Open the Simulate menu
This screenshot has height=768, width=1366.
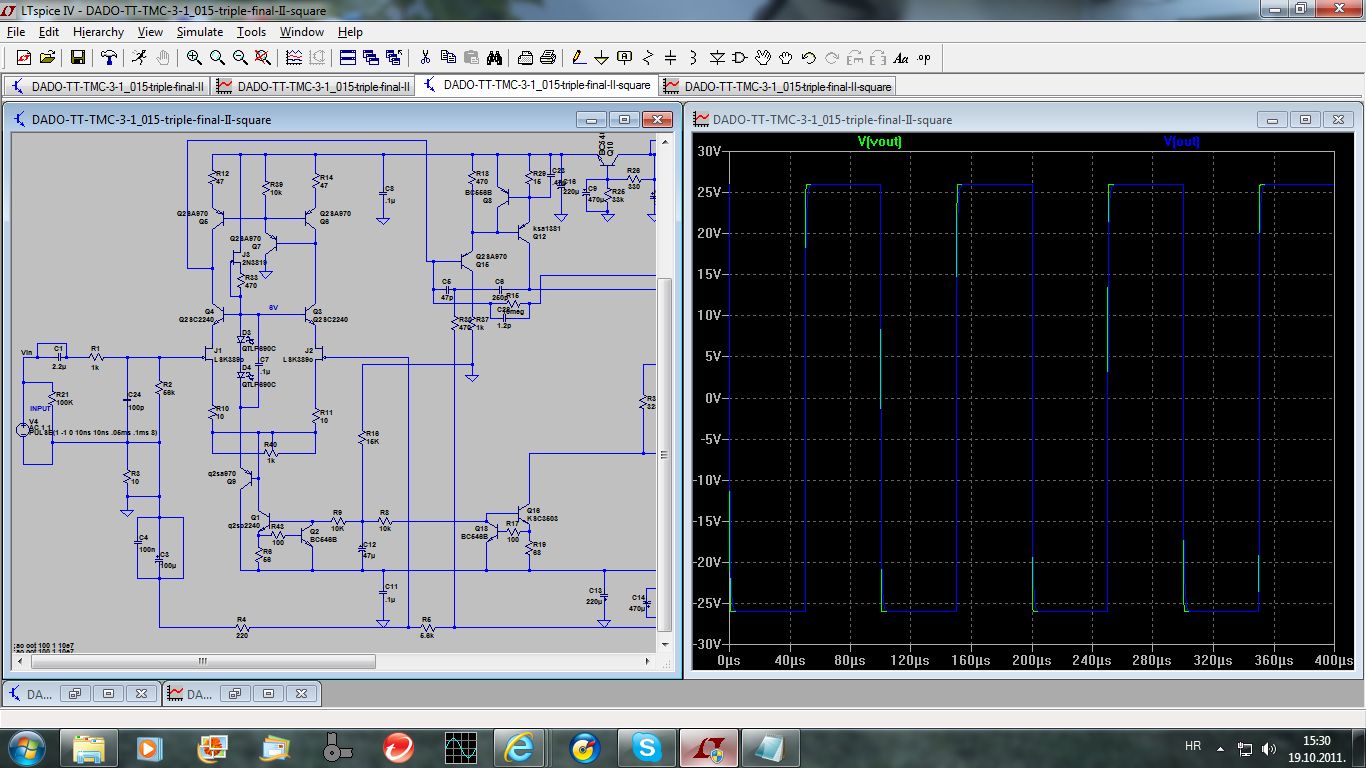tap(200, 32)
